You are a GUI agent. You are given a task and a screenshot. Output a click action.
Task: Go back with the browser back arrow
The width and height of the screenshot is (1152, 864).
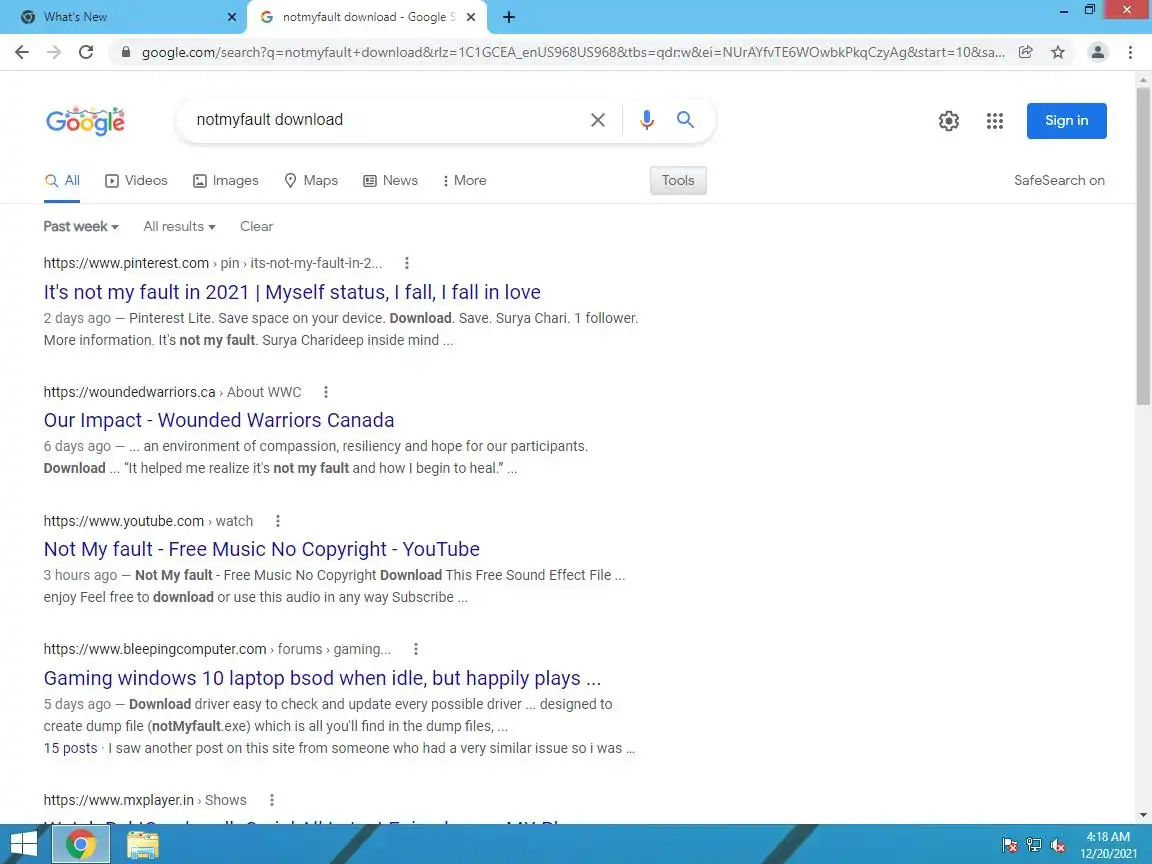pos(22,52)
